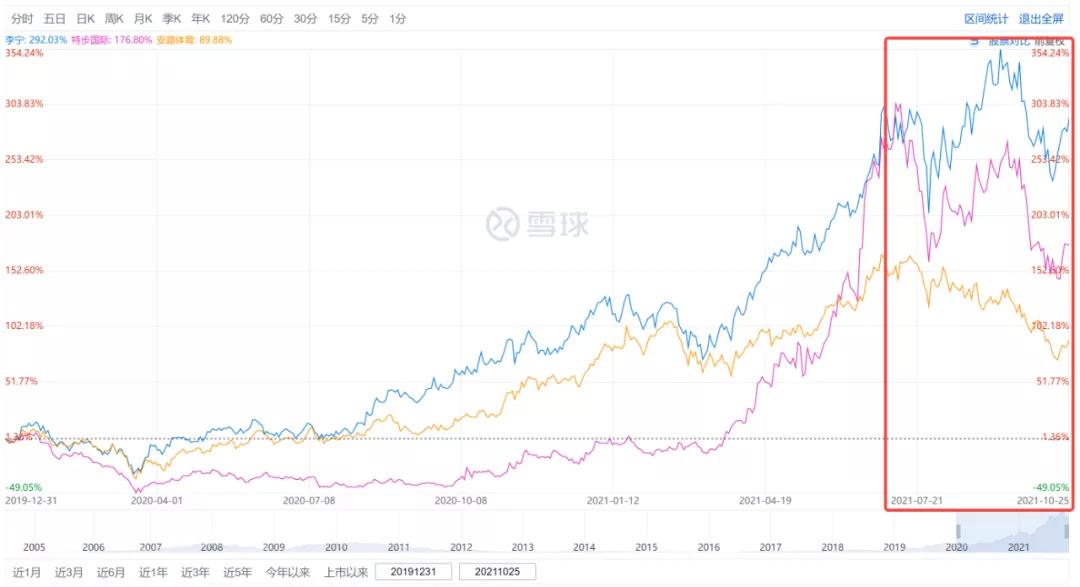Image resolution: width=1080 pixels, height=587 pixels.
Task: Select the 近1月 time range
Action: click(x=26, y=572)
